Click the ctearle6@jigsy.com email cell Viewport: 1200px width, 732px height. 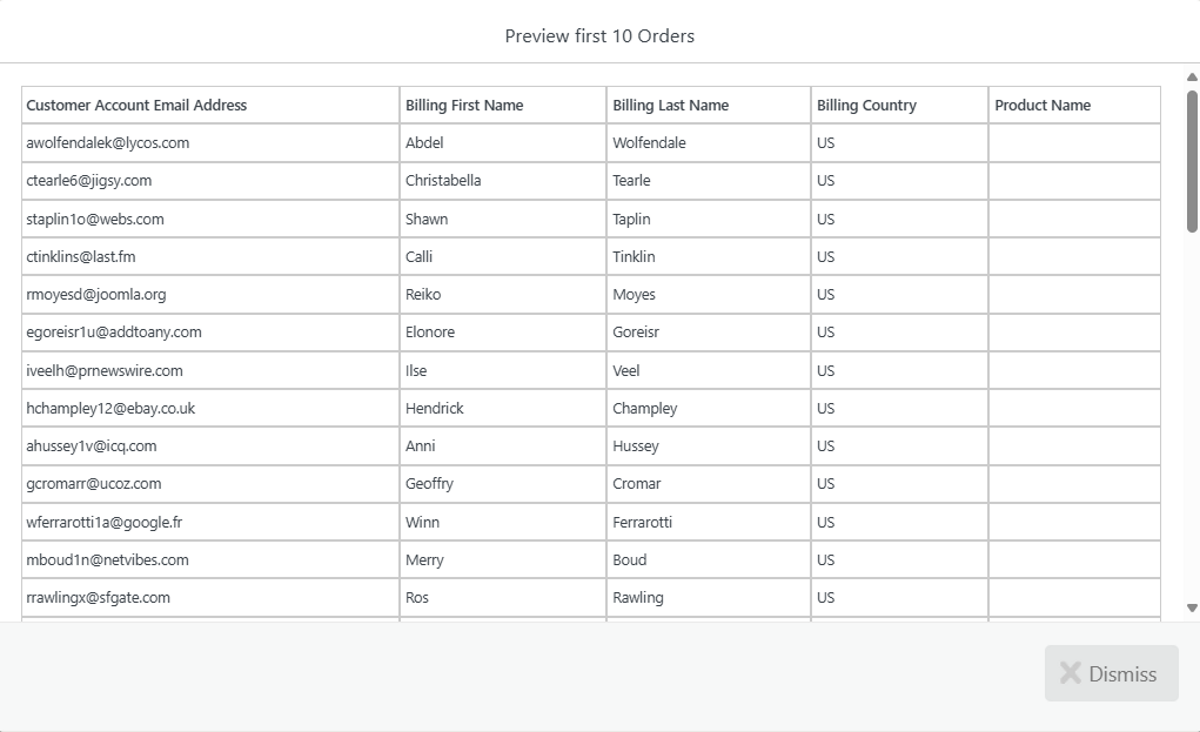pos(89,181)
